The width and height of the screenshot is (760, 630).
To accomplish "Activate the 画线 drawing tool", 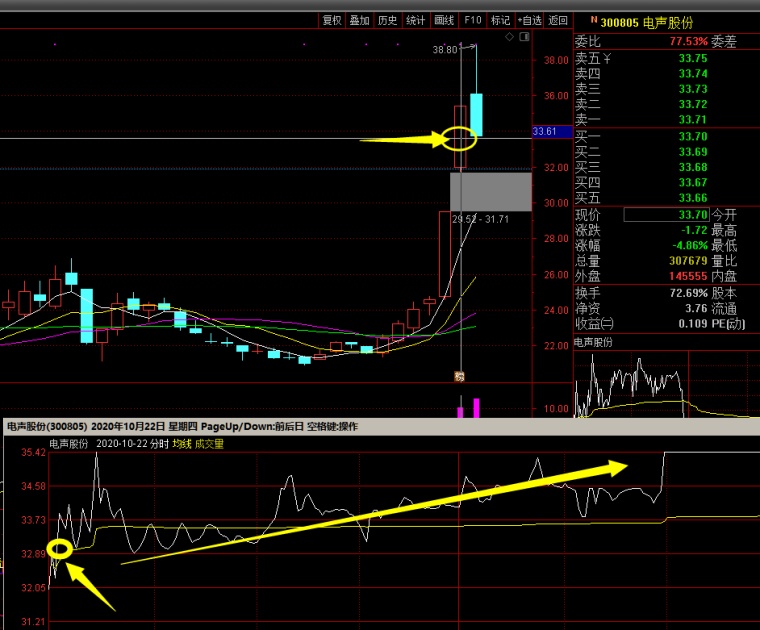I will [444, 20].
